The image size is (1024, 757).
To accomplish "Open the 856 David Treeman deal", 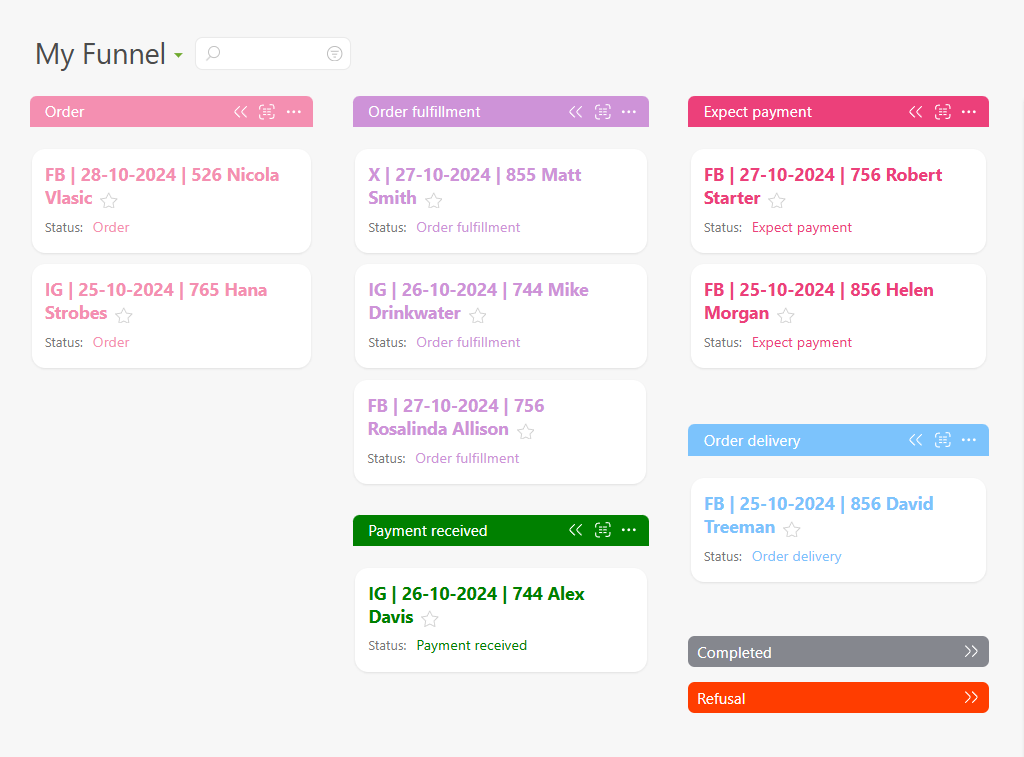I will pyautogui.click(x=818, y=515).
